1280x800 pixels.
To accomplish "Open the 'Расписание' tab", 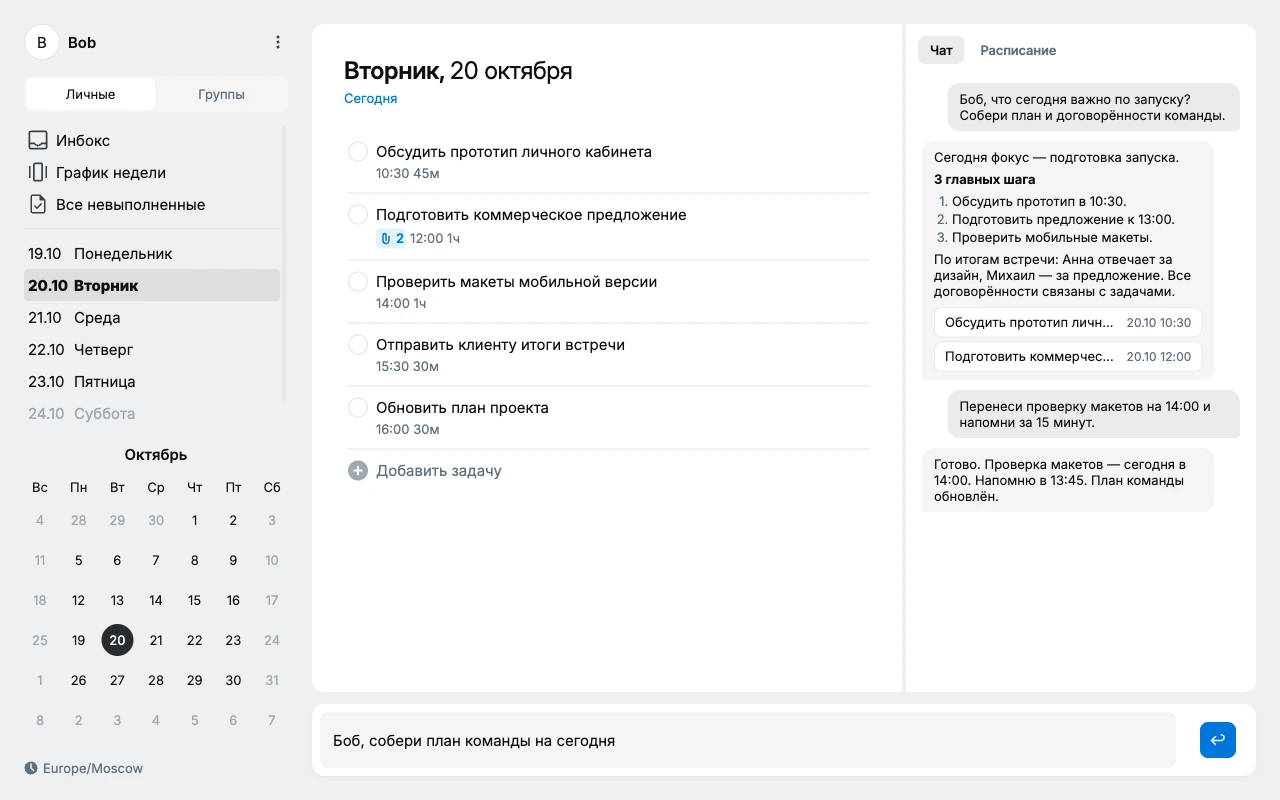I will [x=1018, y=50].
